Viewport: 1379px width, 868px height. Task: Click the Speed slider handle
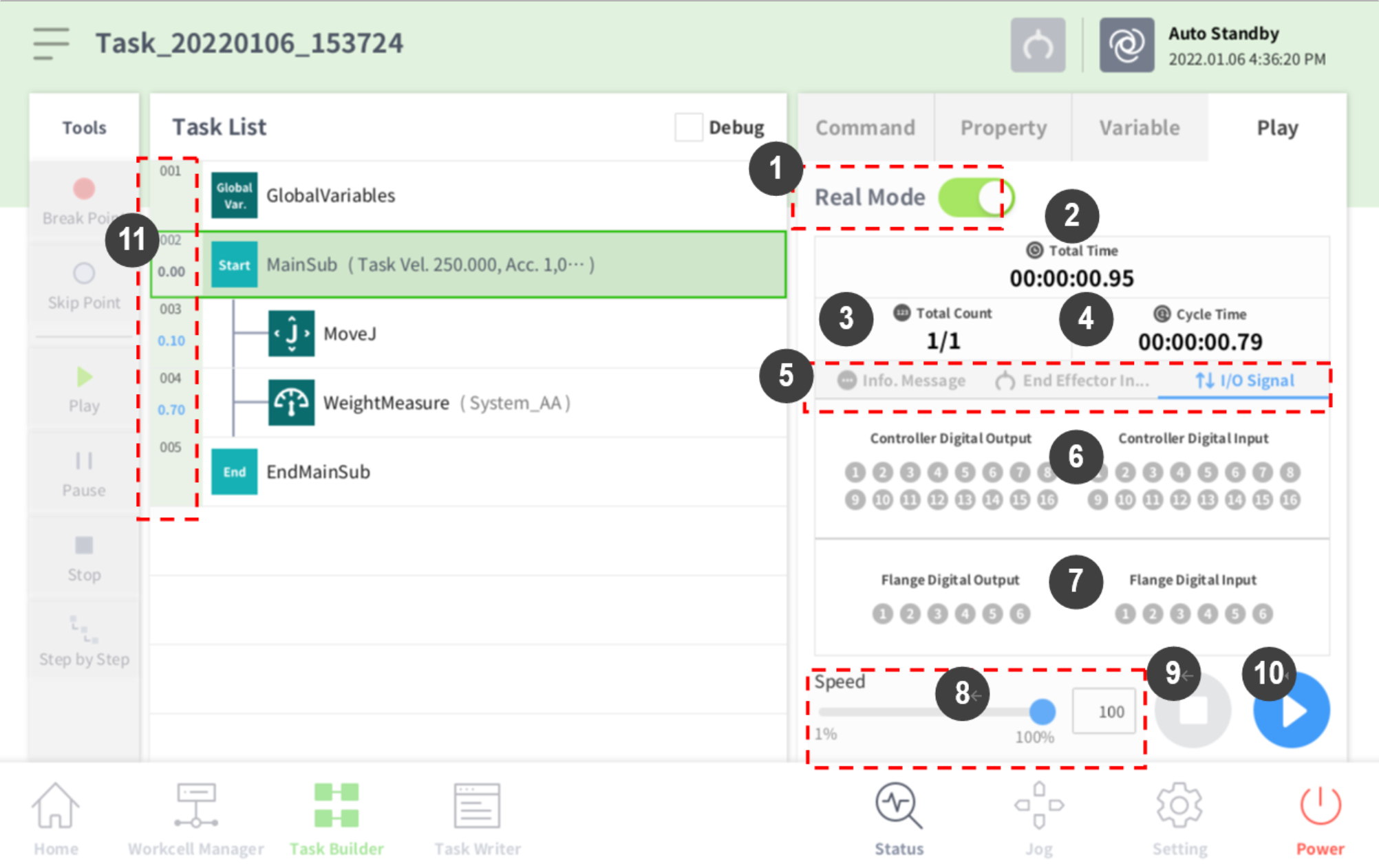[1043, 712]
